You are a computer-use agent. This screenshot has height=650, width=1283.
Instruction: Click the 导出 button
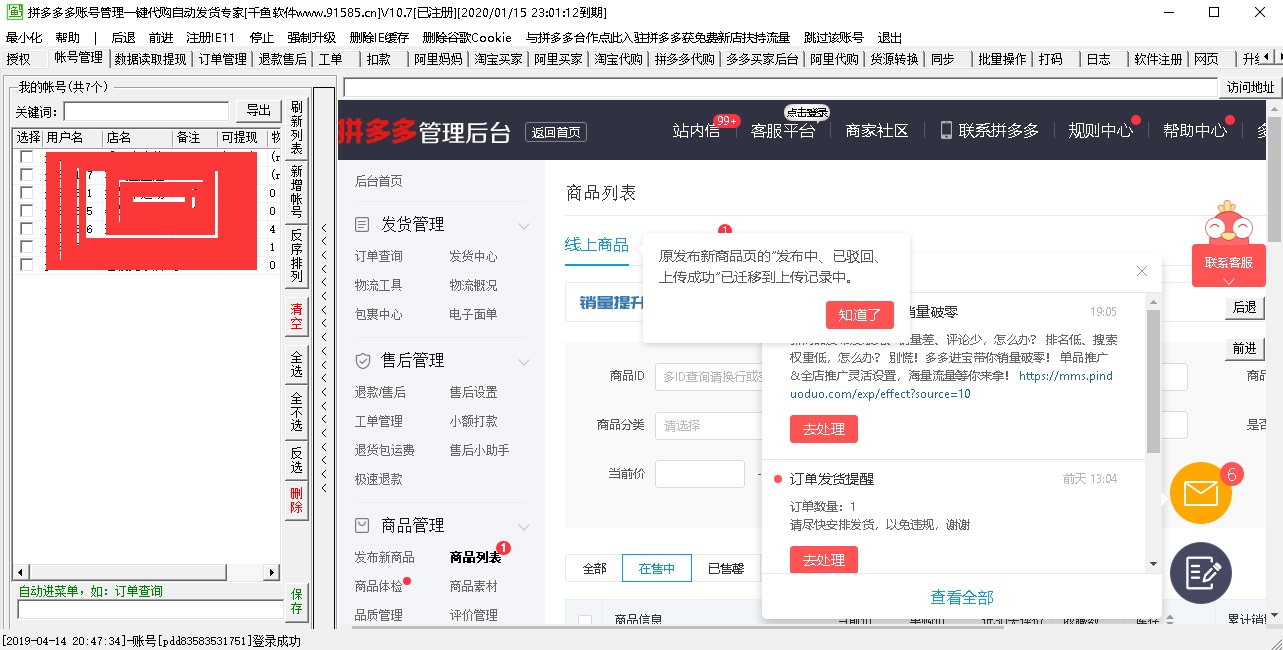(x=258, y=111)
